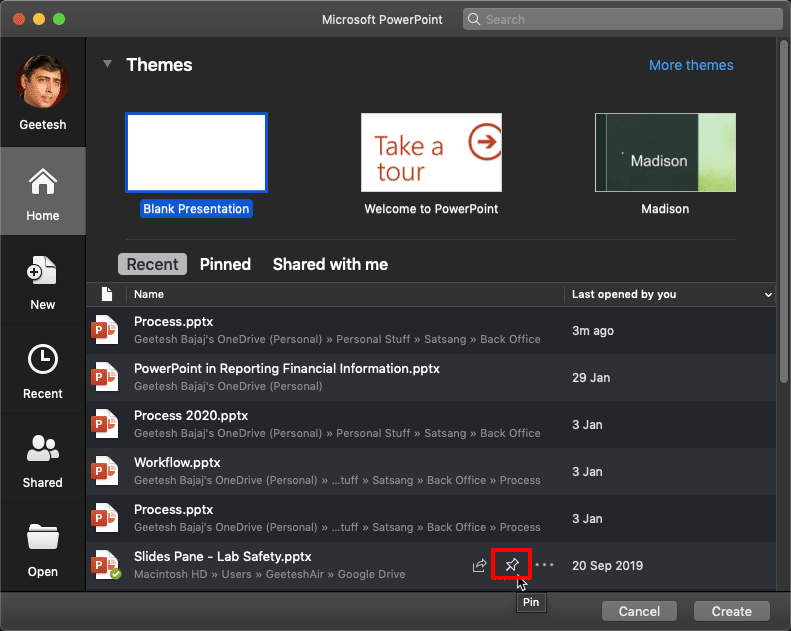The height and width of the screenshot is (631, 791).
Task: Open the Last opened by you sort dropdown
Action: pos(768,295)
